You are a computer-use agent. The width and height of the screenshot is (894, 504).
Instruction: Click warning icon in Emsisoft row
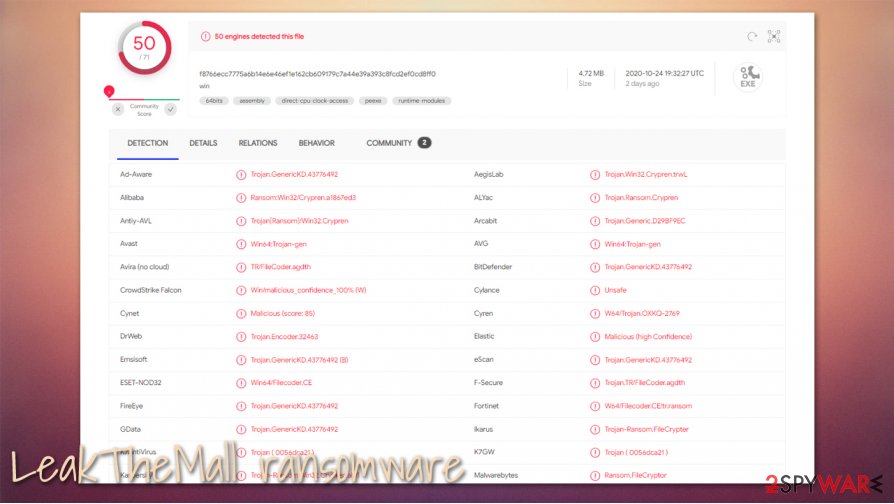[x=241, y=360]
